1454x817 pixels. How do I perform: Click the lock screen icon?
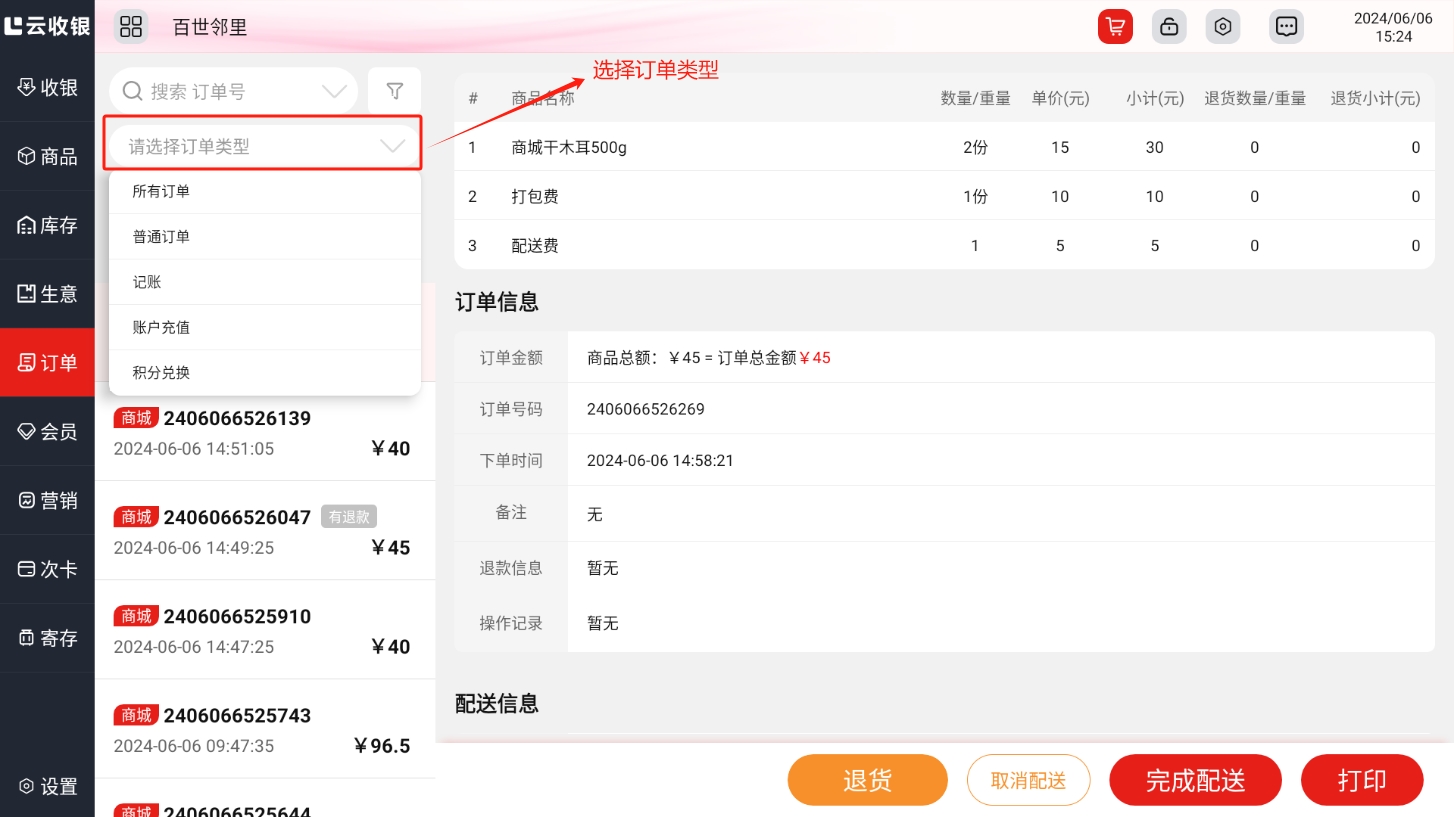pyautogui.click(x=1168, y=27)
